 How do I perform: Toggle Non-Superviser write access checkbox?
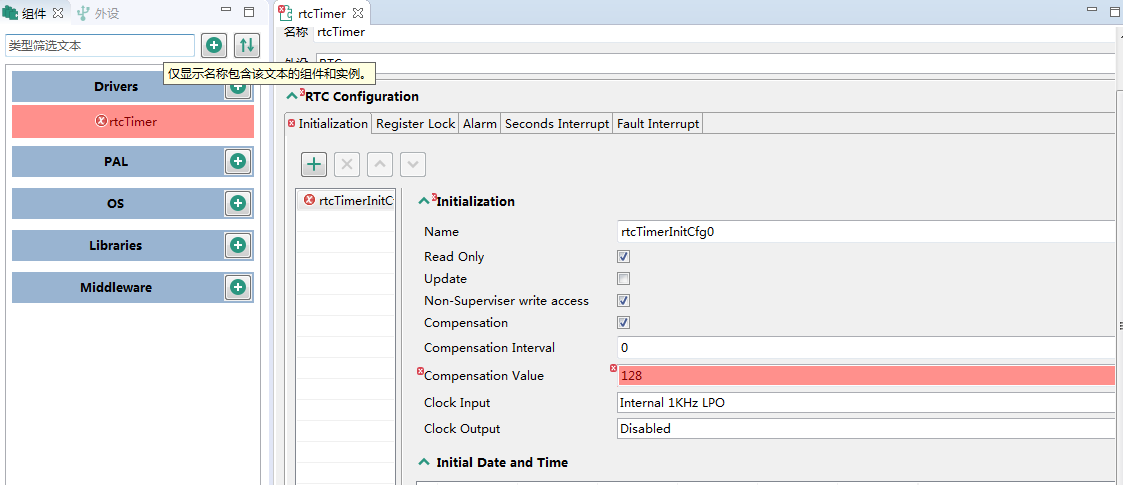point(624,300)
